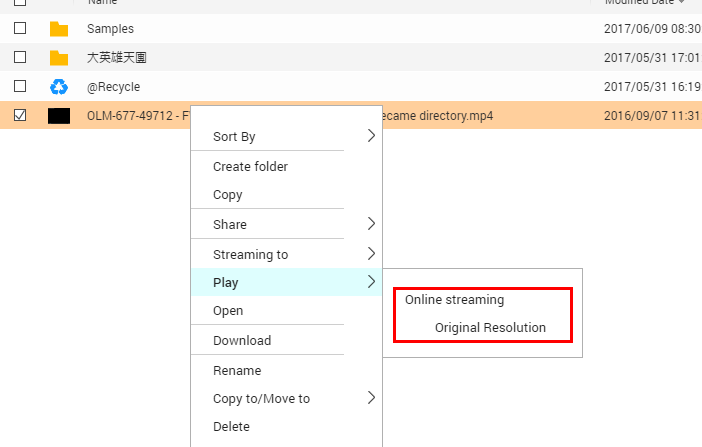This screenshot has height=447, width=702.
Task: Choose Original Resolution playback option
Action: pos(490,328)
